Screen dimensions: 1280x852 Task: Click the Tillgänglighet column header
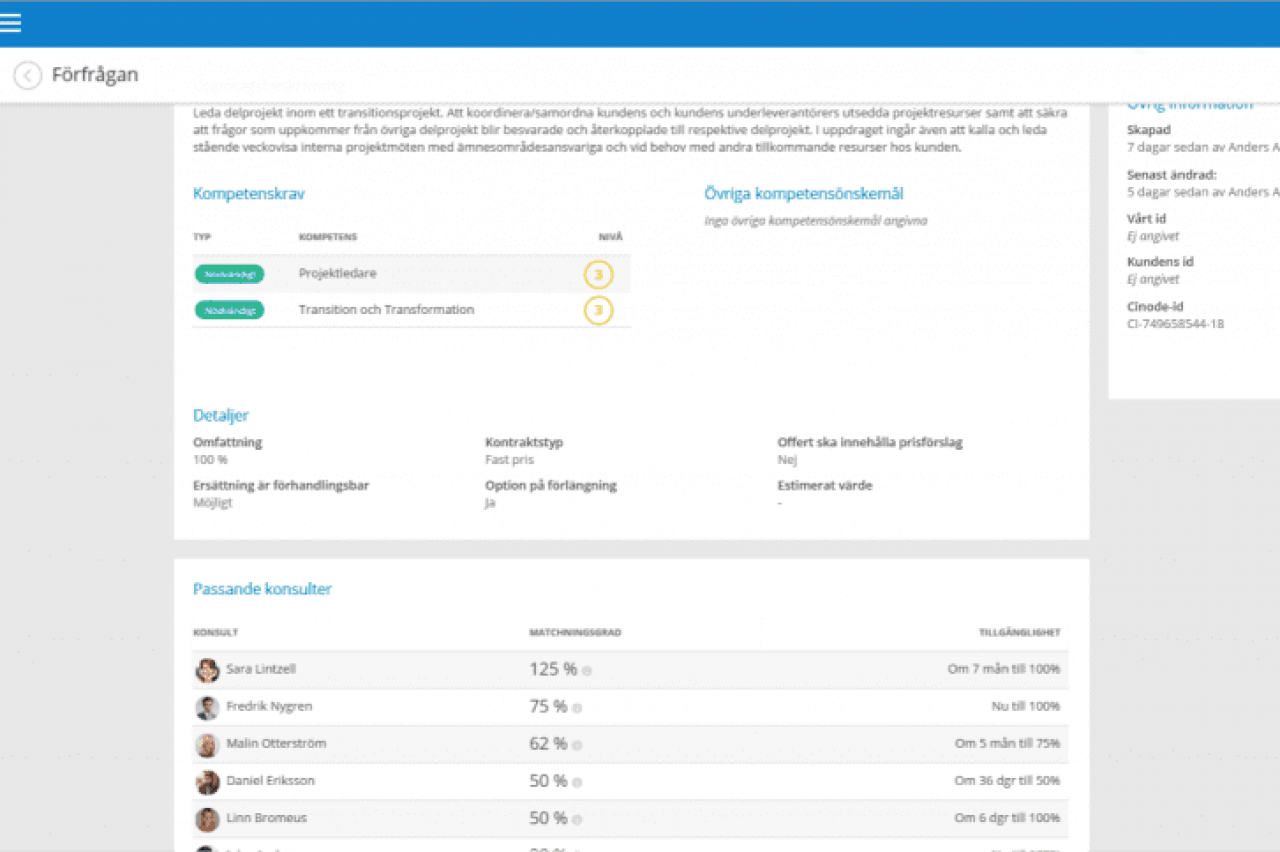1019,632
